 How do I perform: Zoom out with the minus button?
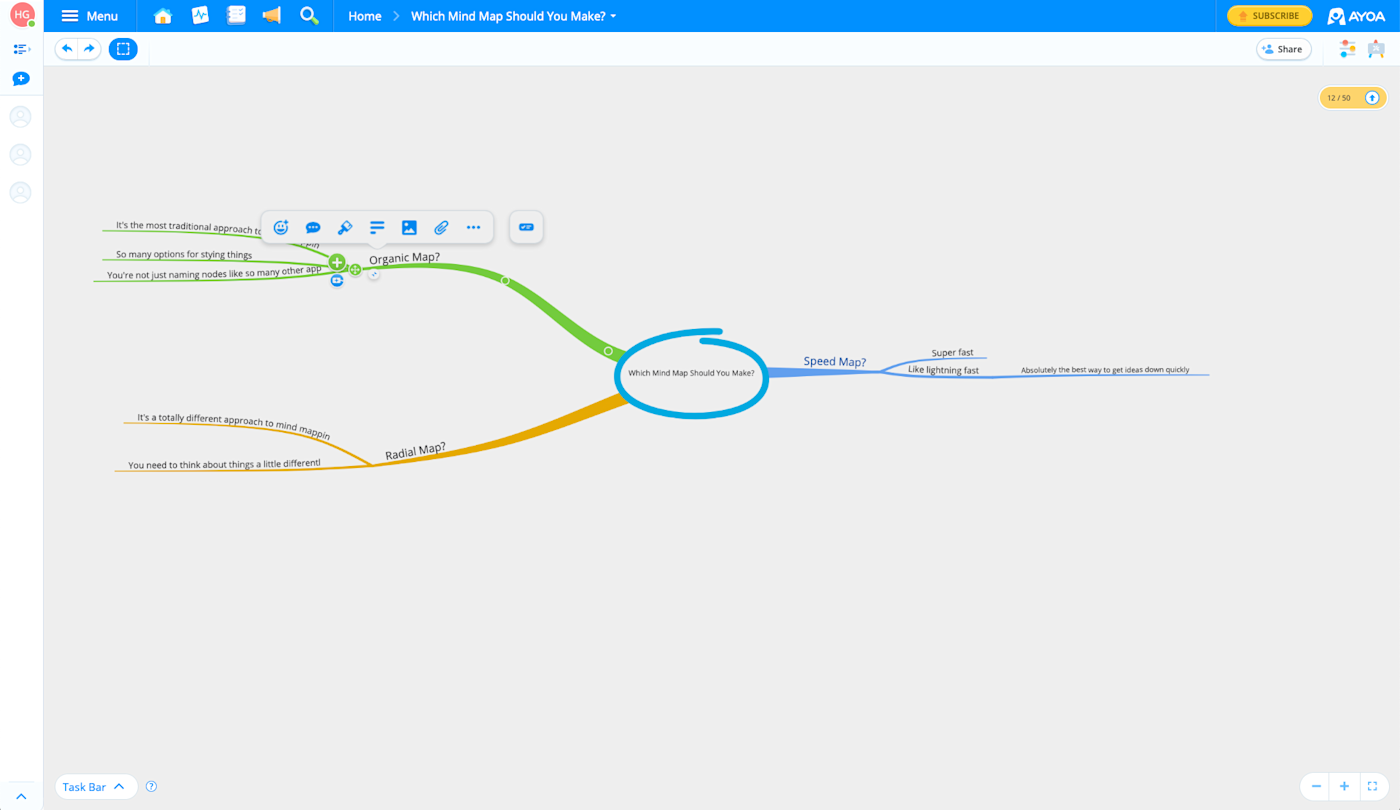click(1317, 786)
